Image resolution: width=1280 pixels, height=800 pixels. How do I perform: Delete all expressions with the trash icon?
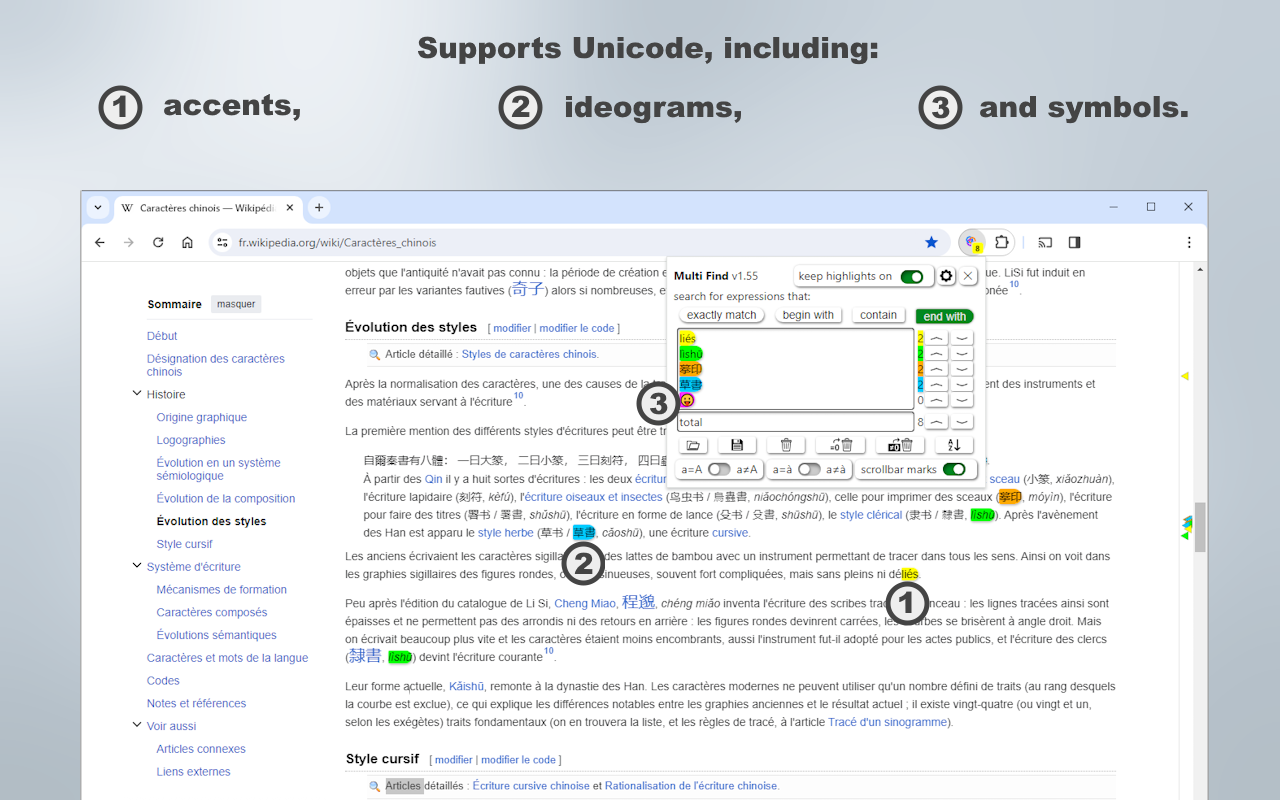[x=786, y=445]
